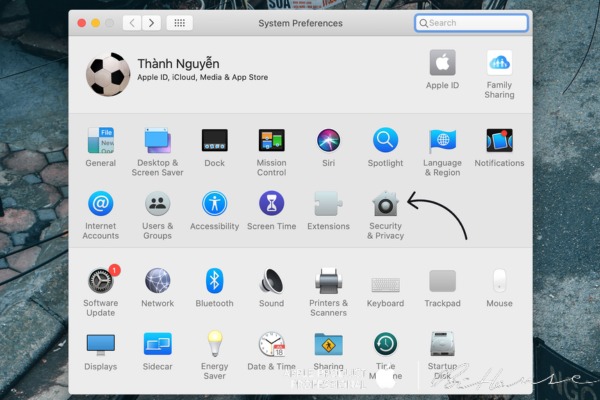
Task: Open the Dock preferences
Action: 214,141
